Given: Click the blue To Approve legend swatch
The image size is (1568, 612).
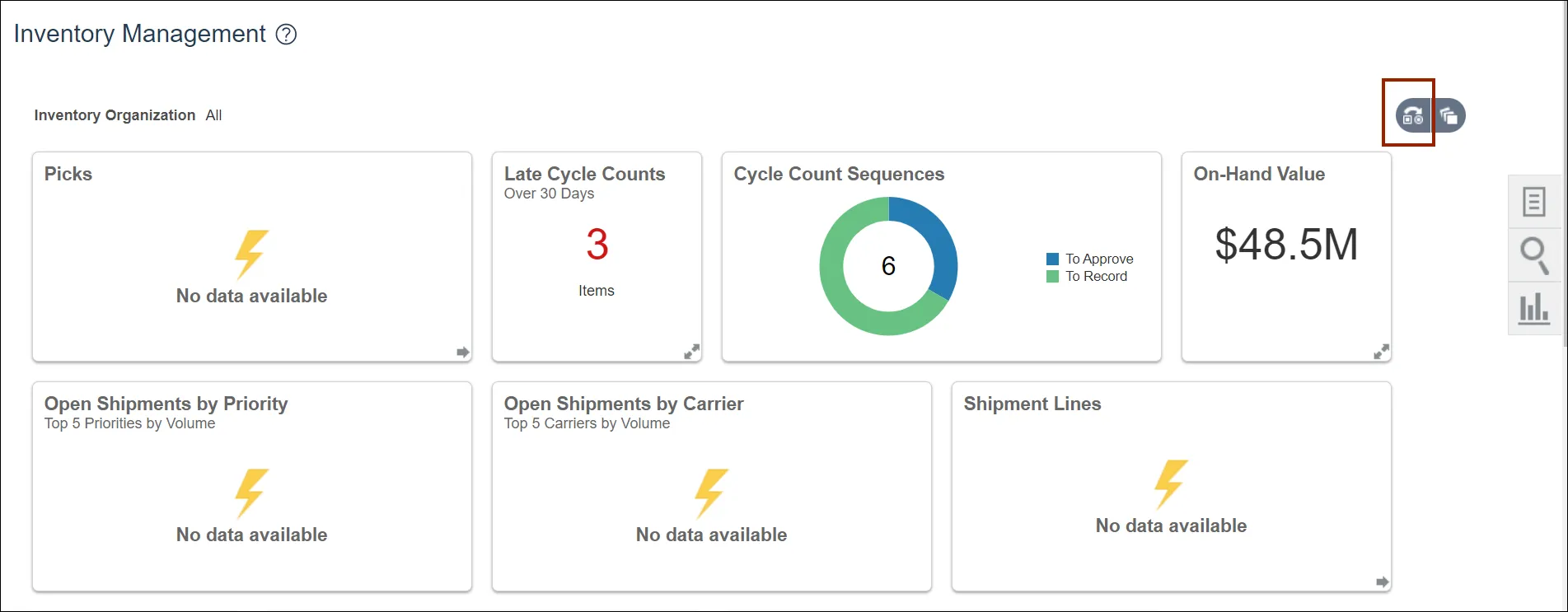Looking at the screenshot, I should coord(1052,259).
